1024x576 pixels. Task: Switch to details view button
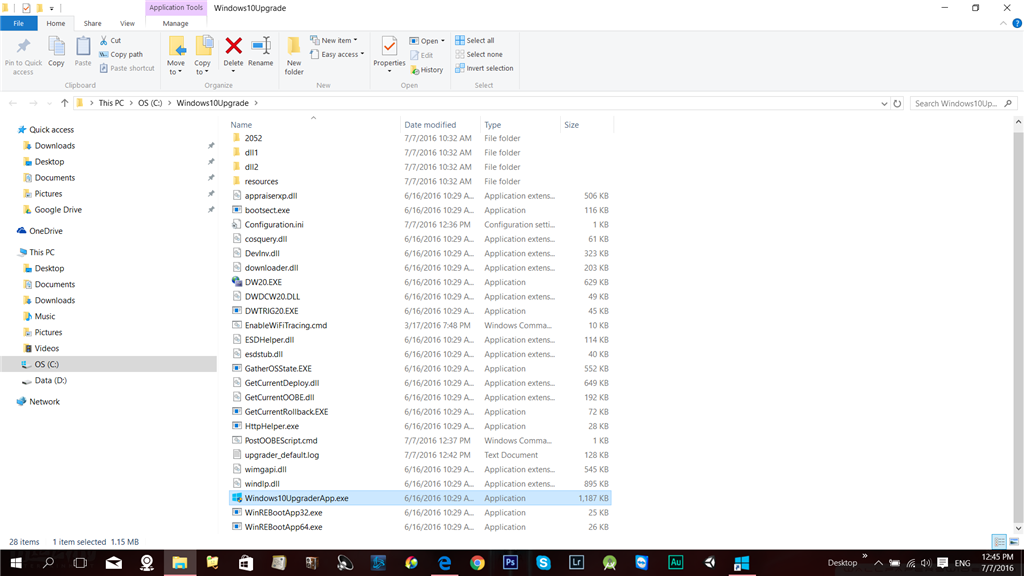point(999,542)
